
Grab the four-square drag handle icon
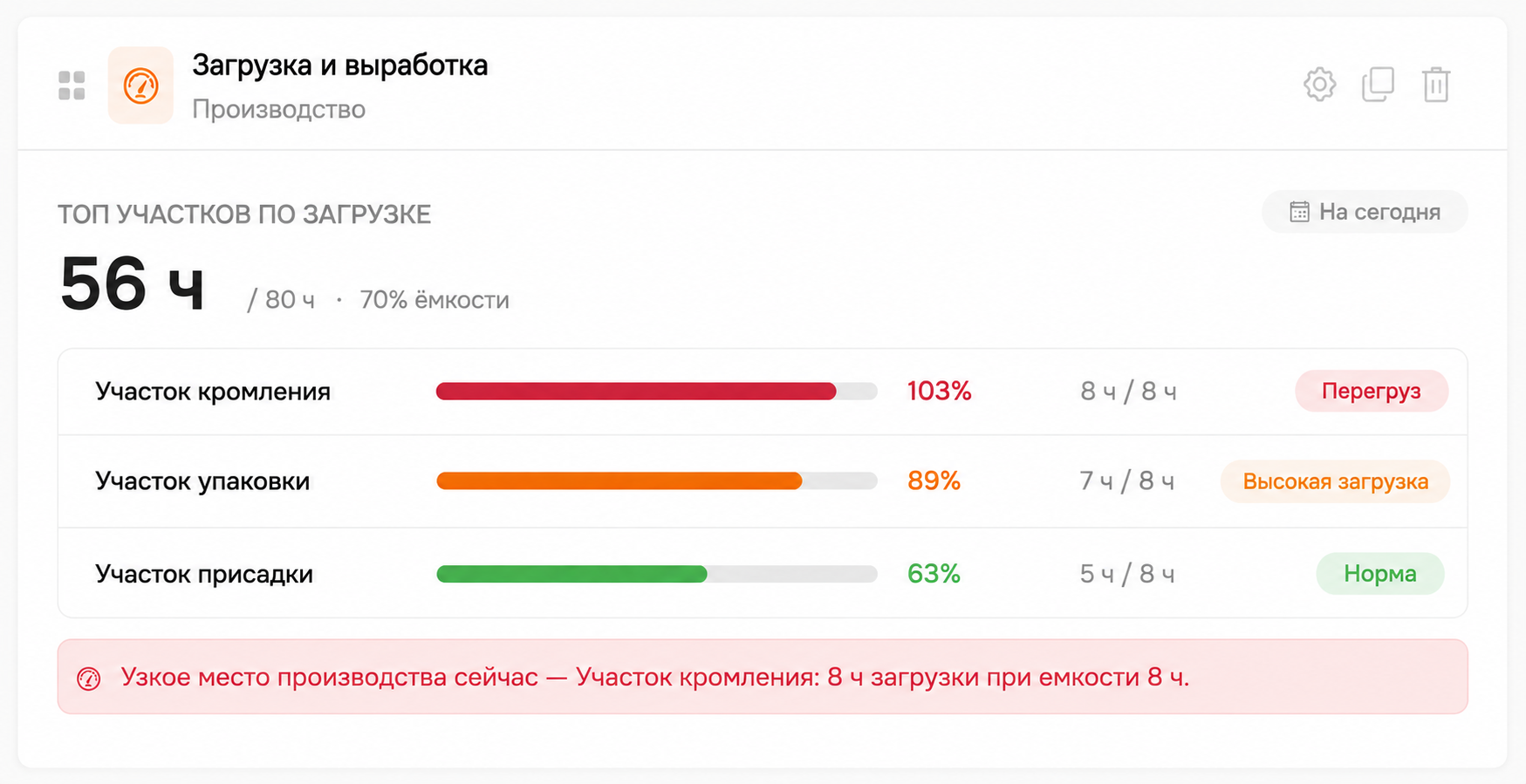72,85
